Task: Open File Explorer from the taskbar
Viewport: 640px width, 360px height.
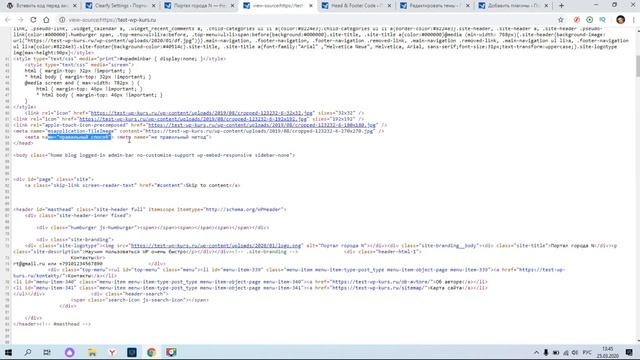Action: tap(92, 352)
